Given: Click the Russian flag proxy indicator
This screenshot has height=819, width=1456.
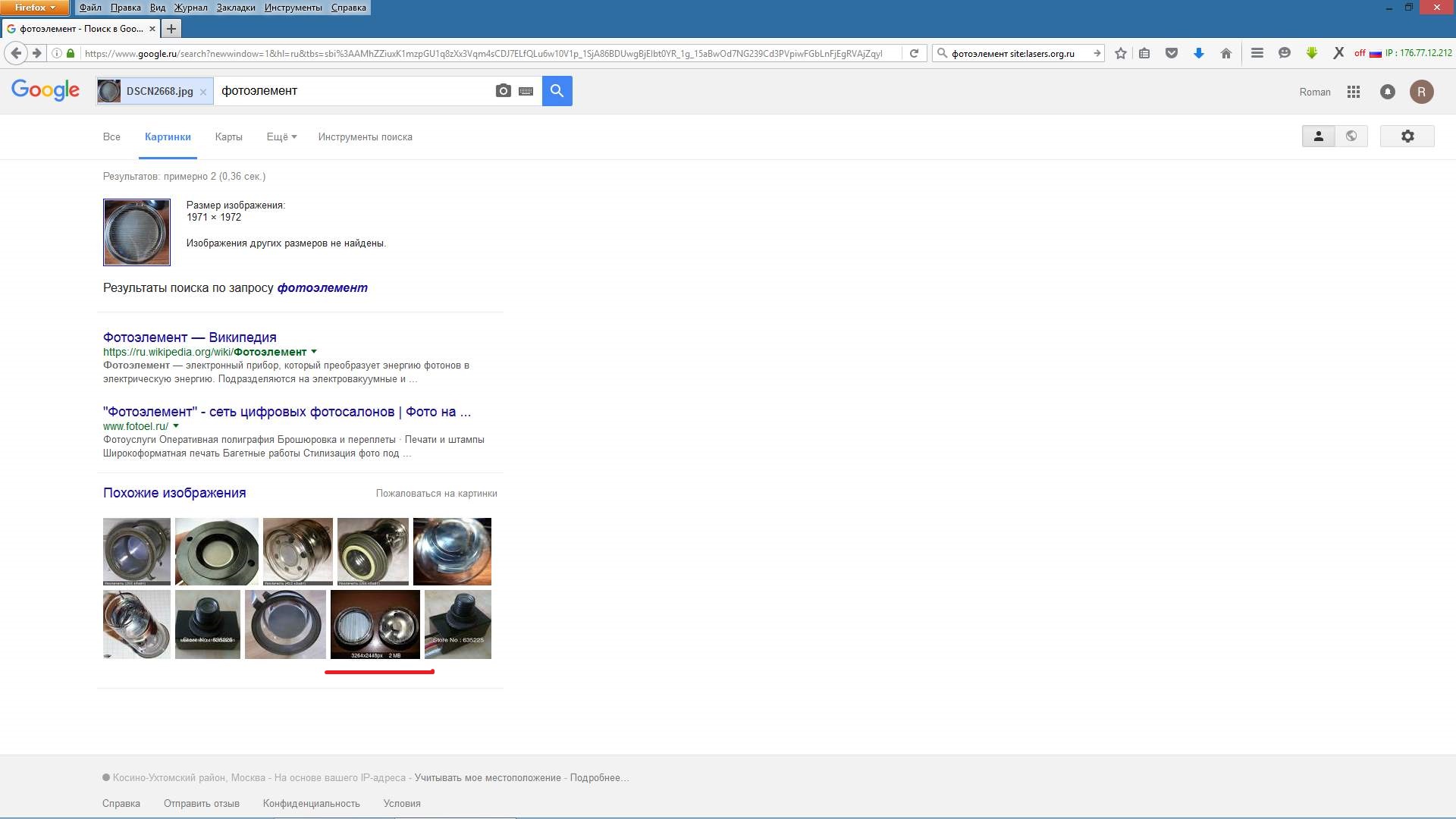Looking at the screenshot, I should (1375, 53).
